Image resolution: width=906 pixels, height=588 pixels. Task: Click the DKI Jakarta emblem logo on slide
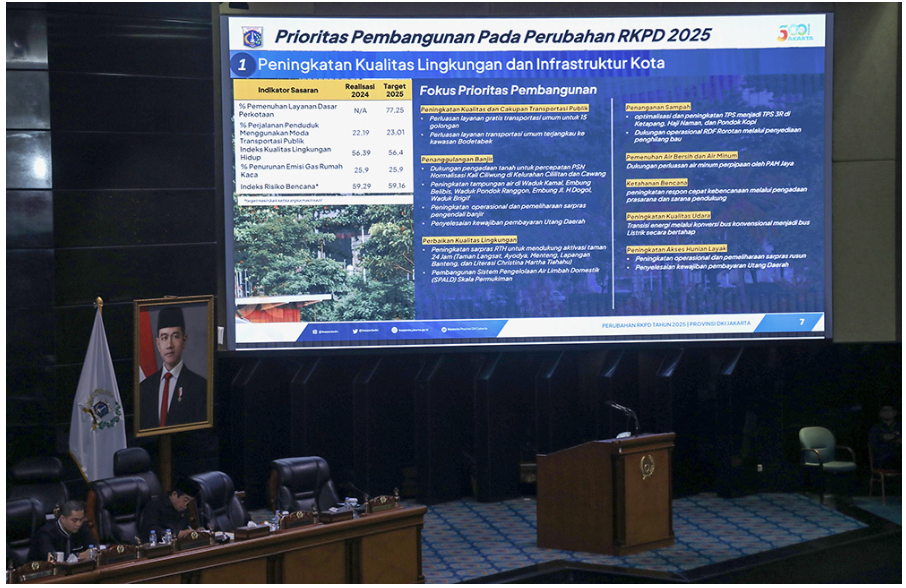(252, 37)
